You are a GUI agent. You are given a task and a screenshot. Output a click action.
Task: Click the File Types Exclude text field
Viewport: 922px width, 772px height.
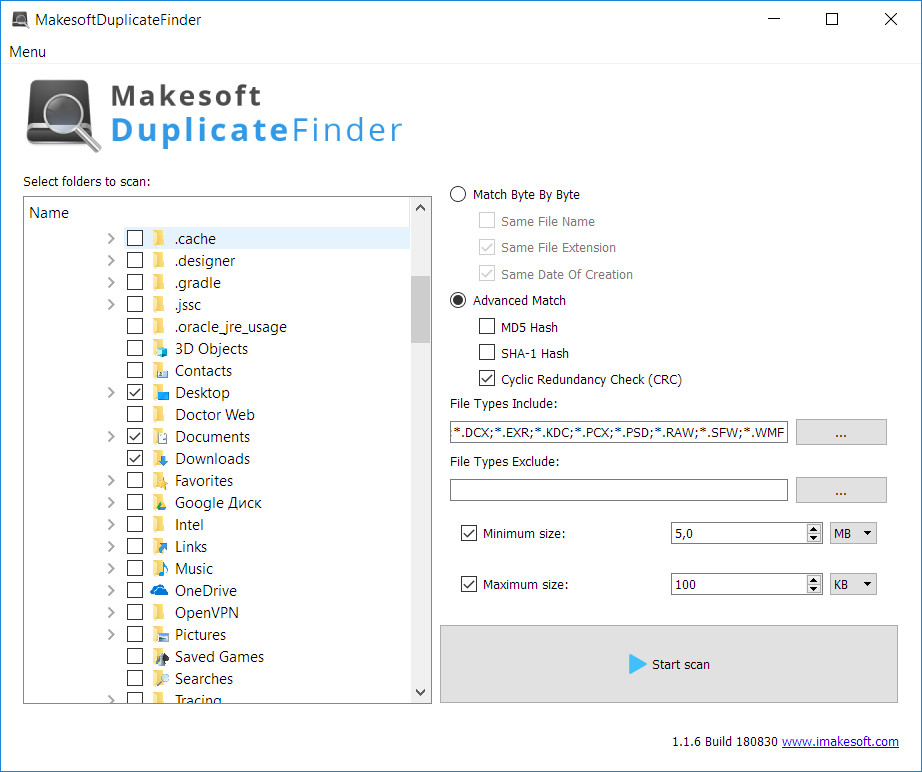click(619, 490)
